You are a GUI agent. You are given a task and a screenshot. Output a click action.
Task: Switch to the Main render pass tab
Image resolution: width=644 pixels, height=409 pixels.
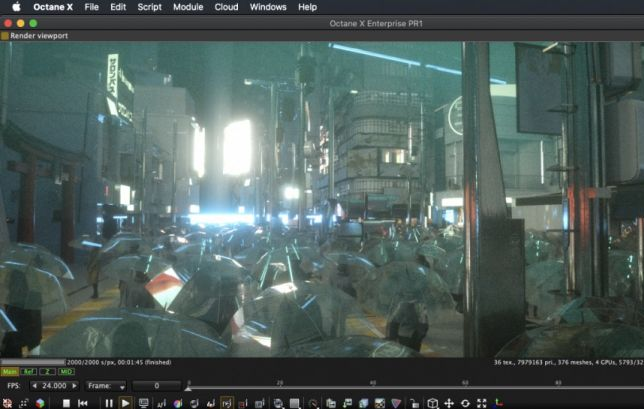click(x=9, y=372)
